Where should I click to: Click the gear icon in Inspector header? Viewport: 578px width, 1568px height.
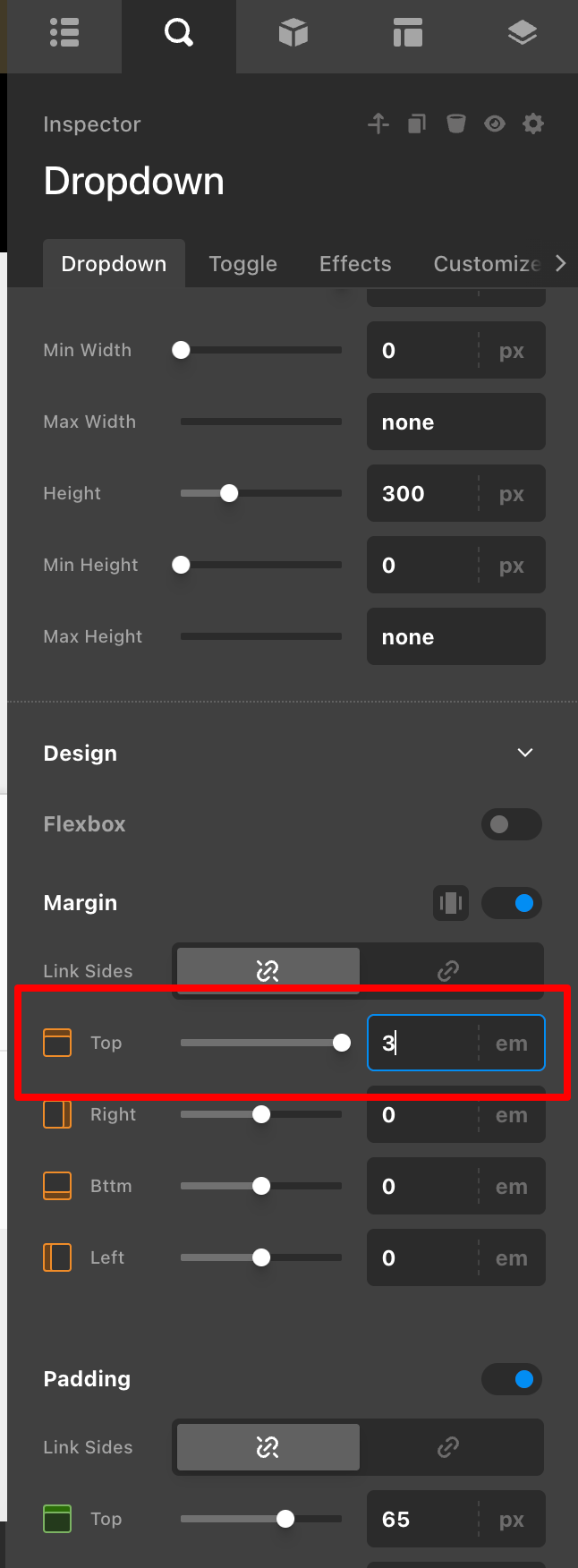point(533,124)
